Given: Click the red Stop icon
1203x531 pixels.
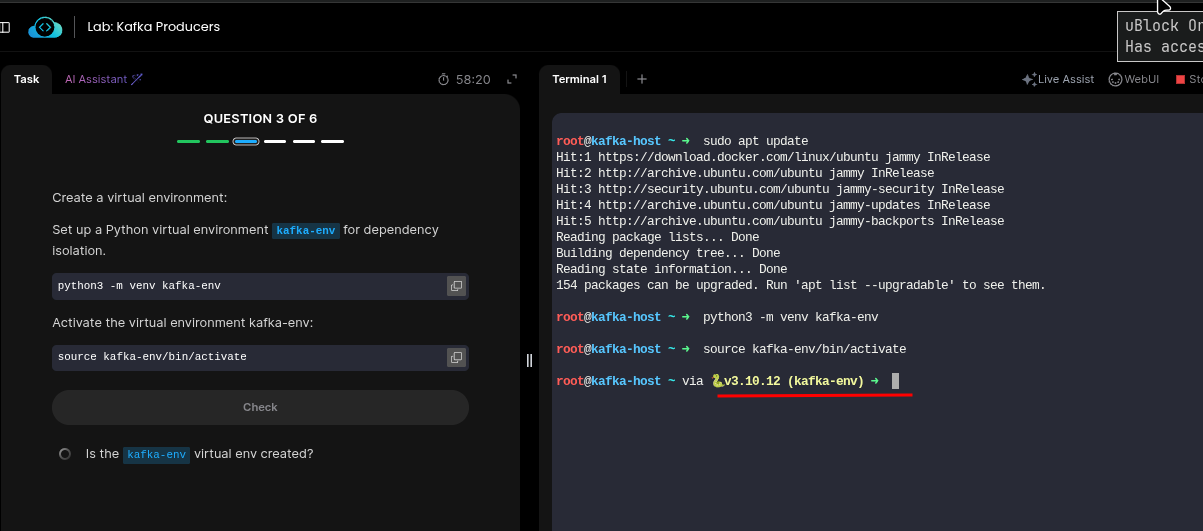Looking at the screenshot, I should (1181, 79).
